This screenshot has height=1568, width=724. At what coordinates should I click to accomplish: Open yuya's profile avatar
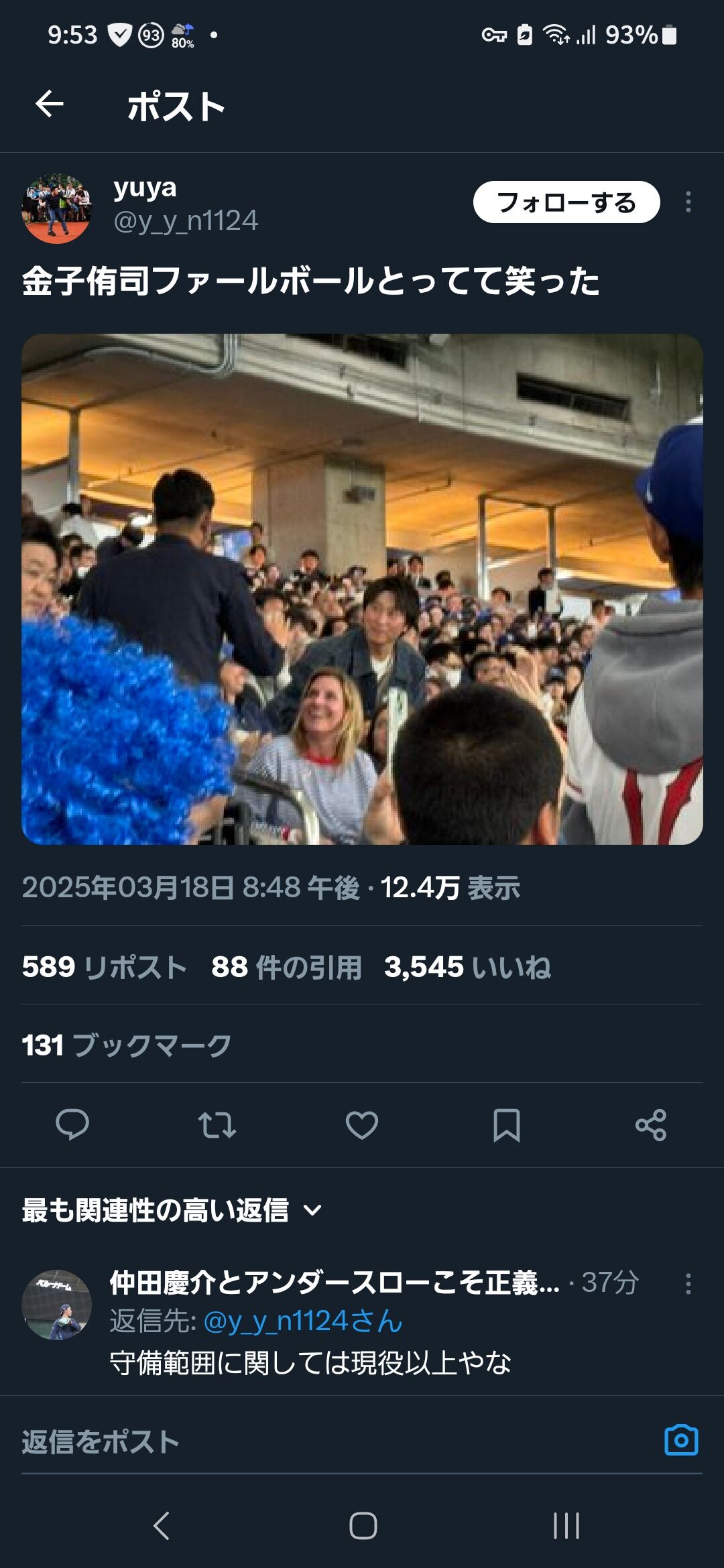point(57,208)
